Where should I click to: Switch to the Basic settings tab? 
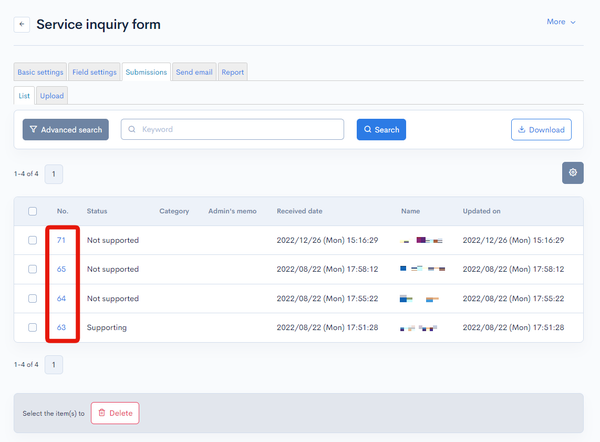pyautogui.click(x=40, y=72)
